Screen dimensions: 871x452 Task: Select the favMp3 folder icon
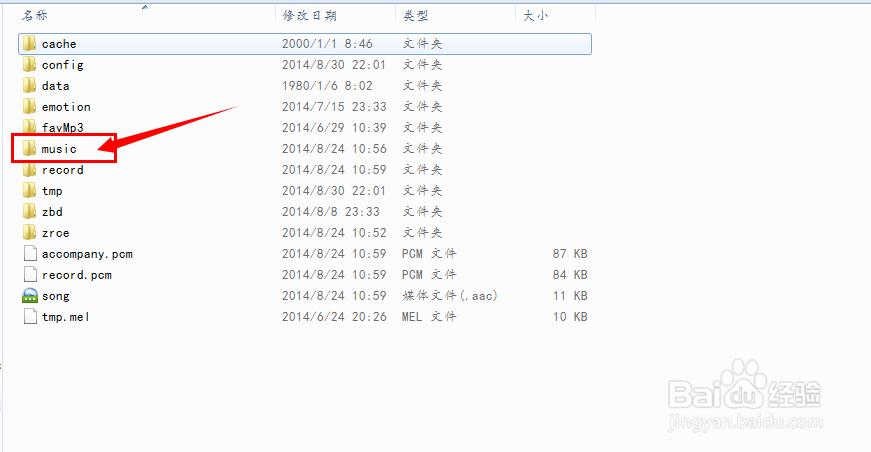pyautogui.click(x=30, y=127)
